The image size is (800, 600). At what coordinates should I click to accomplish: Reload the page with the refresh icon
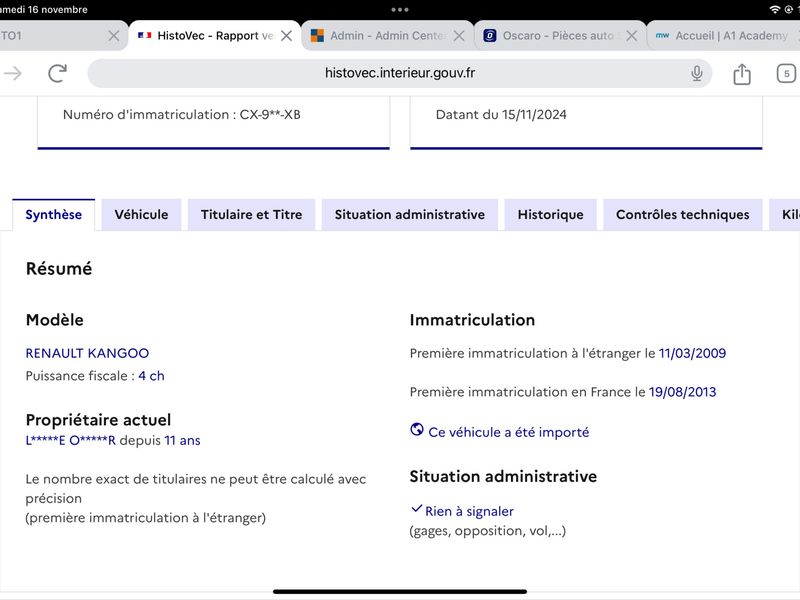coord(57,73)
